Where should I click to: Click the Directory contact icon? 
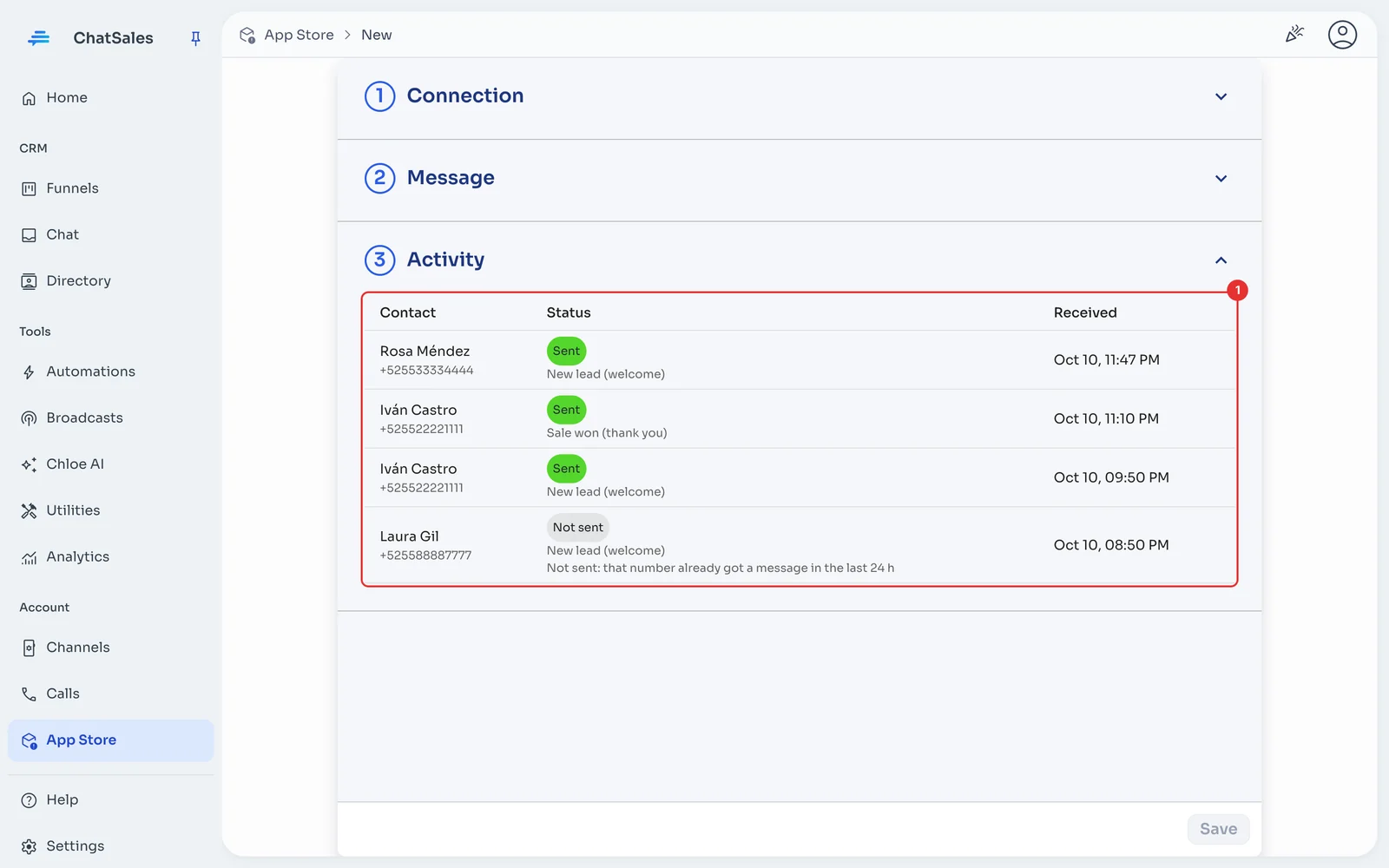29,281
